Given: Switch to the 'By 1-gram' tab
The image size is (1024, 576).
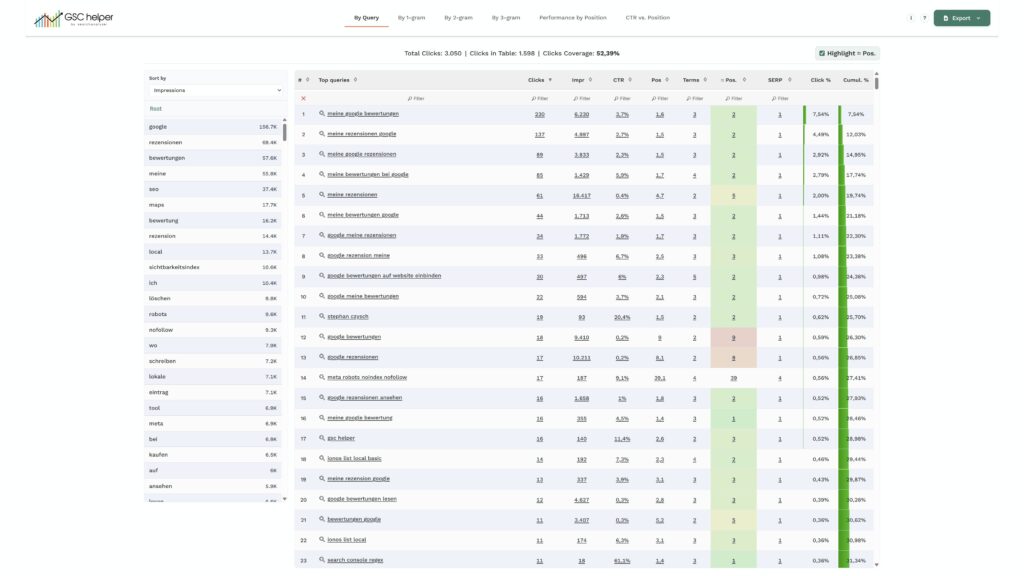Looking at the screenshot, I should pyautogui.click(x=412, y=18).
